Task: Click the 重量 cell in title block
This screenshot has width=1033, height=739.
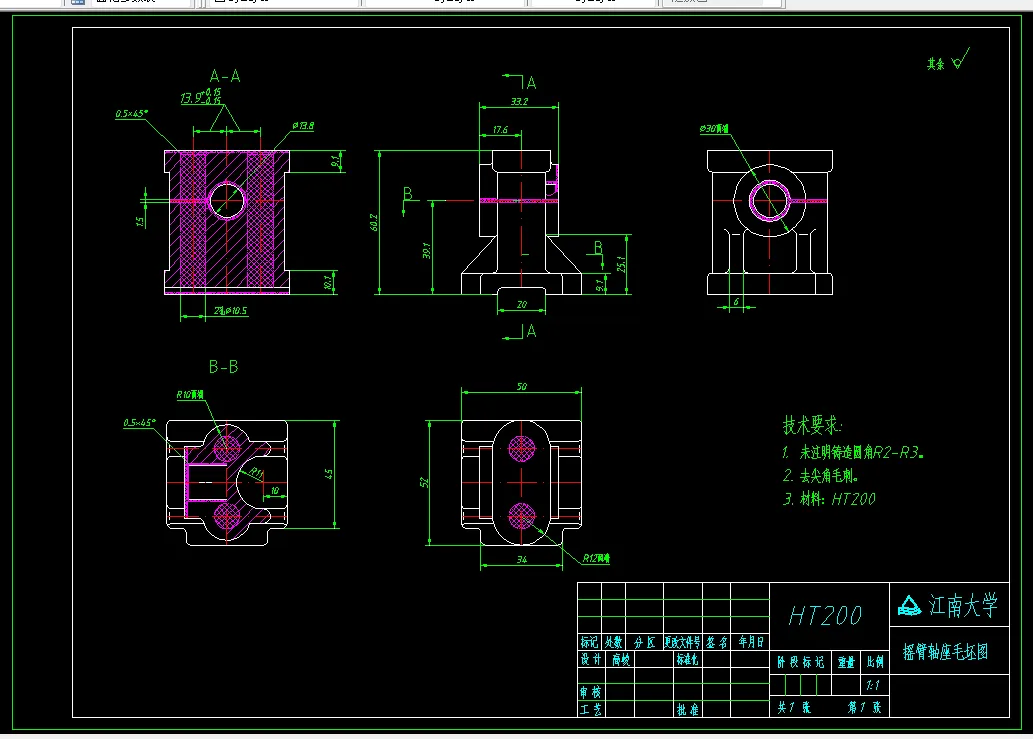Action: [847, 662]
